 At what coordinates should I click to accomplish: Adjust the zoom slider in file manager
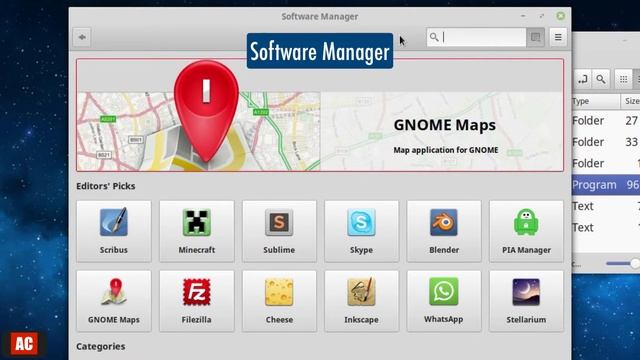pyautogui.click(x=623, y=264)
